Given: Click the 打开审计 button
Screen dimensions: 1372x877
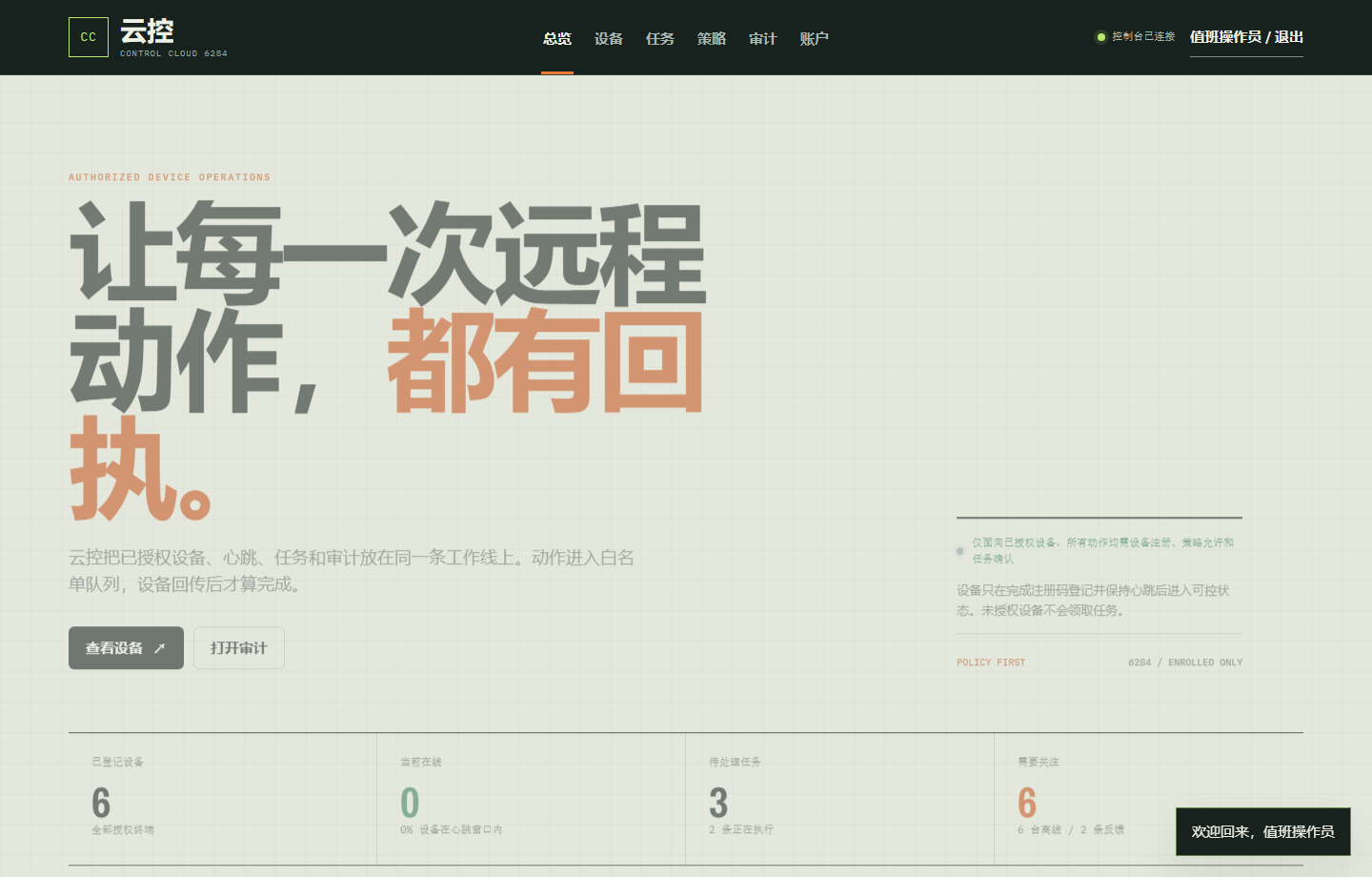Looking at the screenshot, I should (239, 648).
